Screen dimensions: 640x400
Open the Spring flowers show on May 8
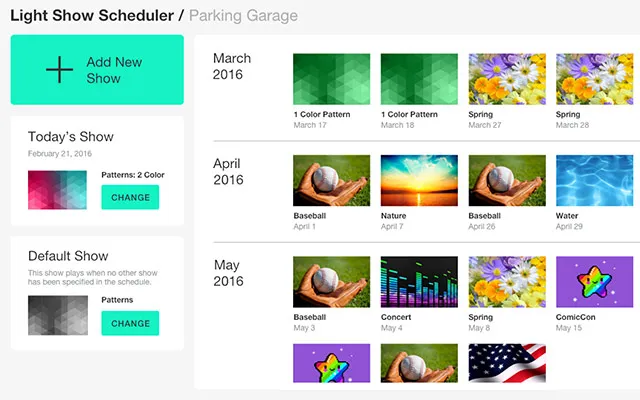(x=507, y=282)
